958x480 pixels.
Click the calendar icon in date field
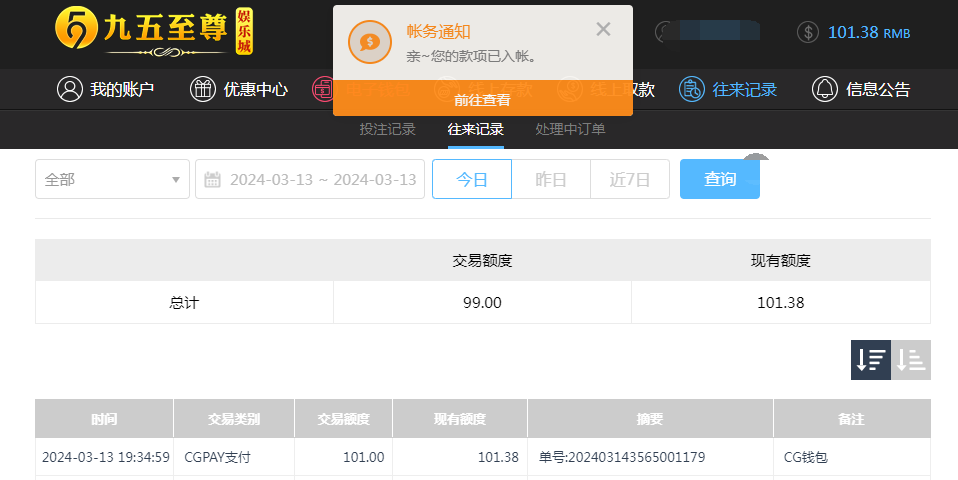[212, 180]
